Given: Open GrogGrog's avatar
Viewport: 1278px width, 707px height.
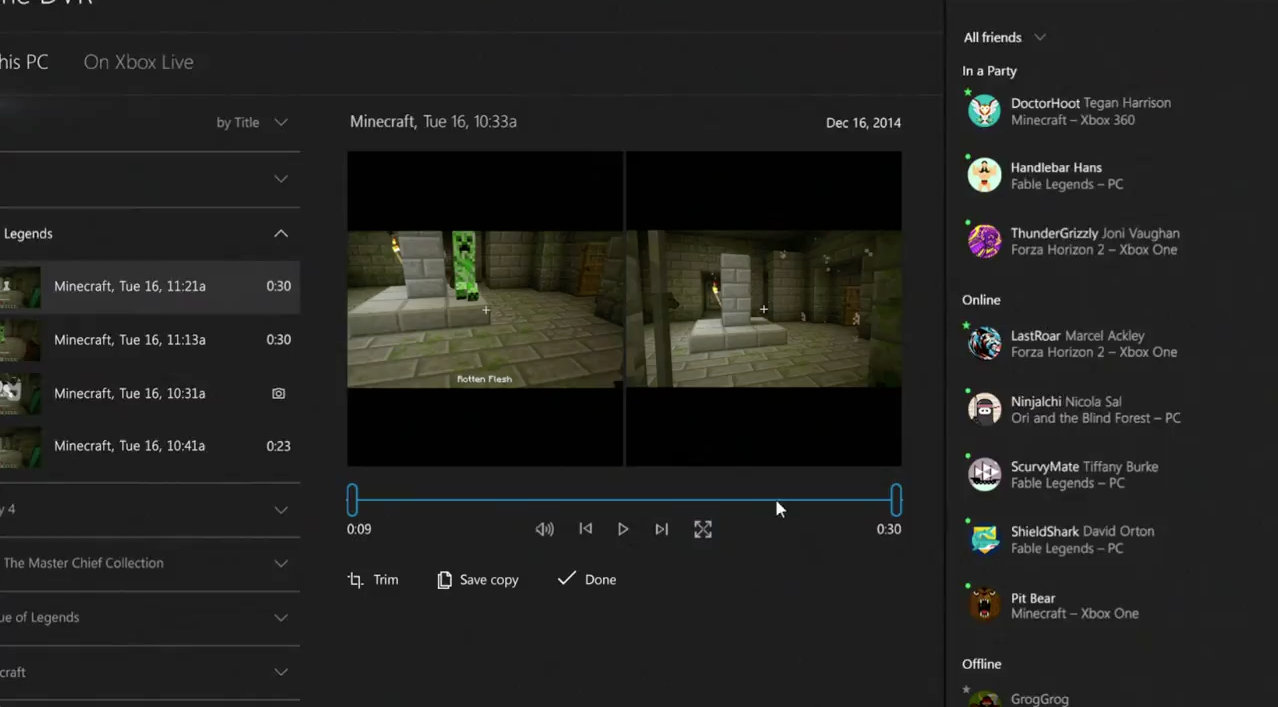Looking at the screenshot, I should click(985, 699).
